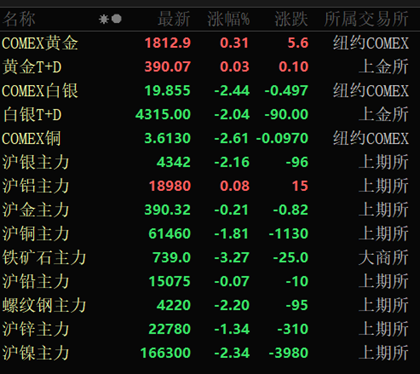Screen dimensions: 420x374
Task: Click the gray circle icon in header
Action: tap(116, 19)
